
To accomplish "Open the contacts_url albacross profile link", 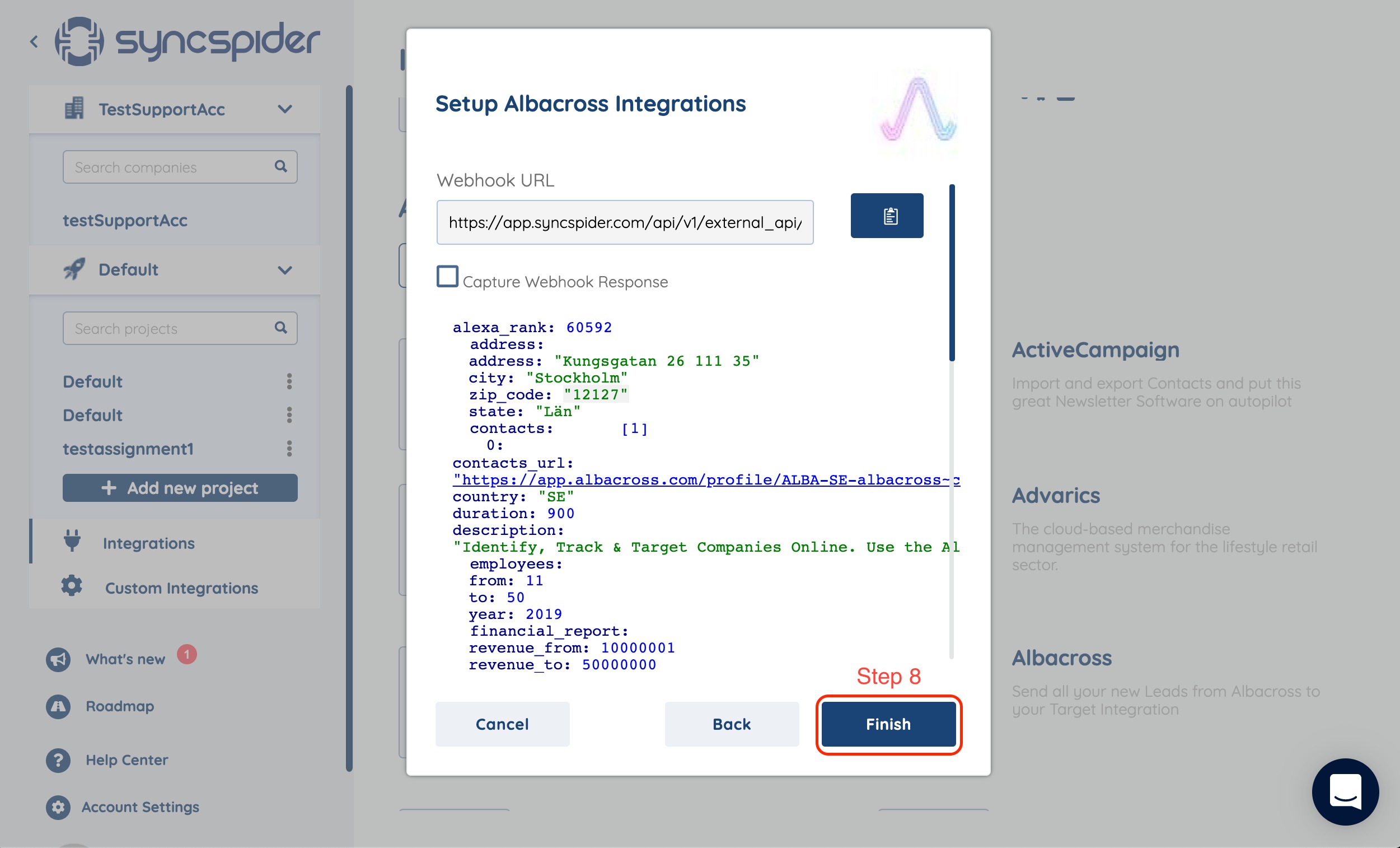I will point(706,479).
